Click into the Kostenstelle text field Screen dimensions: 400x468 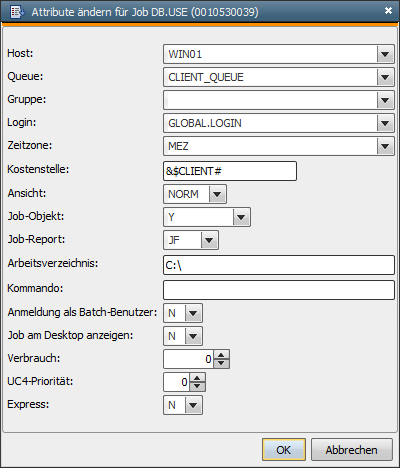point(230,171)
